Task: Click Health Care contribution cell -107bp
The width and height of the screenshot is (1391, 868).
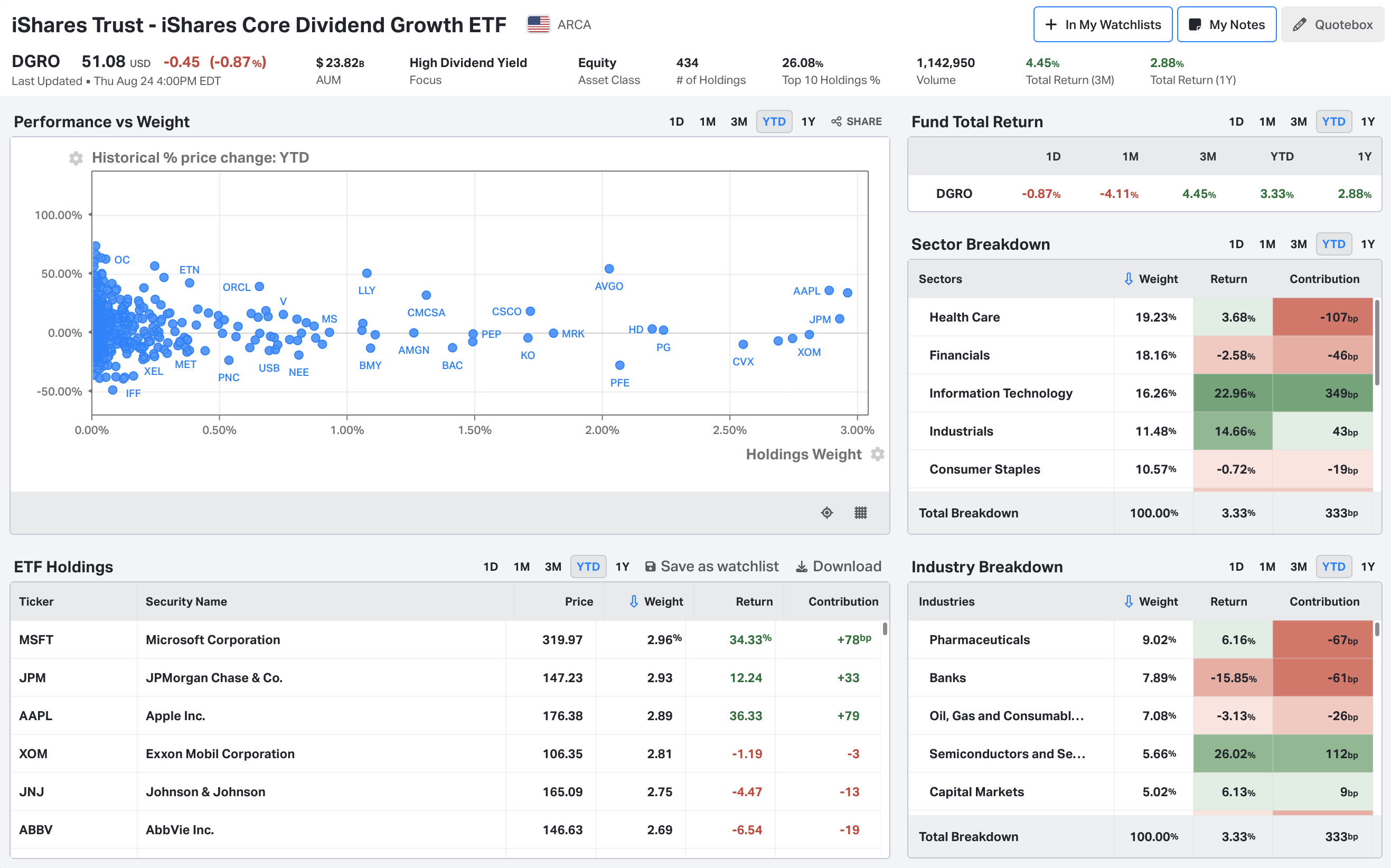Action: [x=1322, y=317]
